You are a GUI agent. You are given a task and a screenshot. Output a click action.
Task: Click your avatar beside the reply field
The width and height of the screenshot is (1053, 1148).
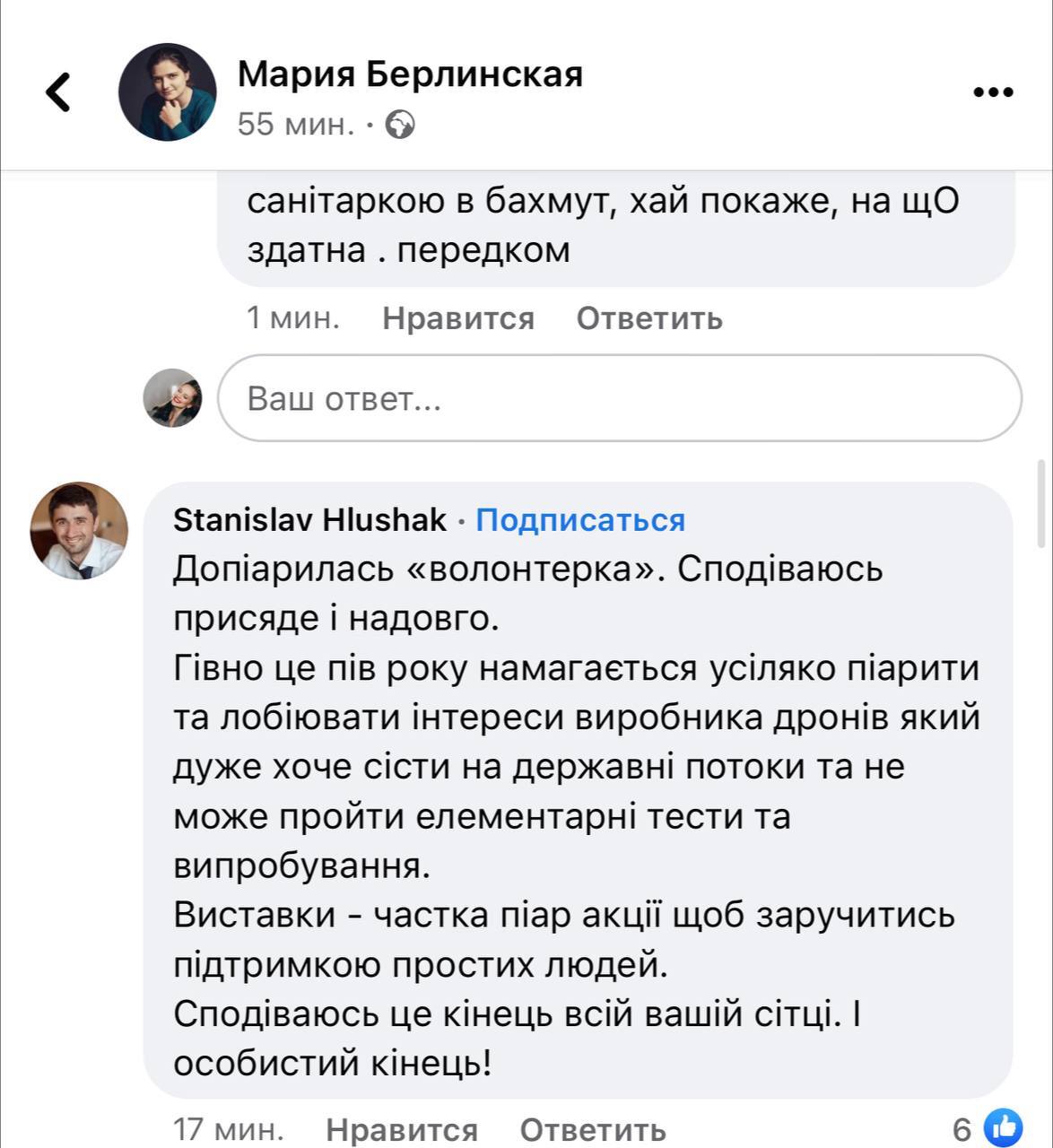coord(173,397)
